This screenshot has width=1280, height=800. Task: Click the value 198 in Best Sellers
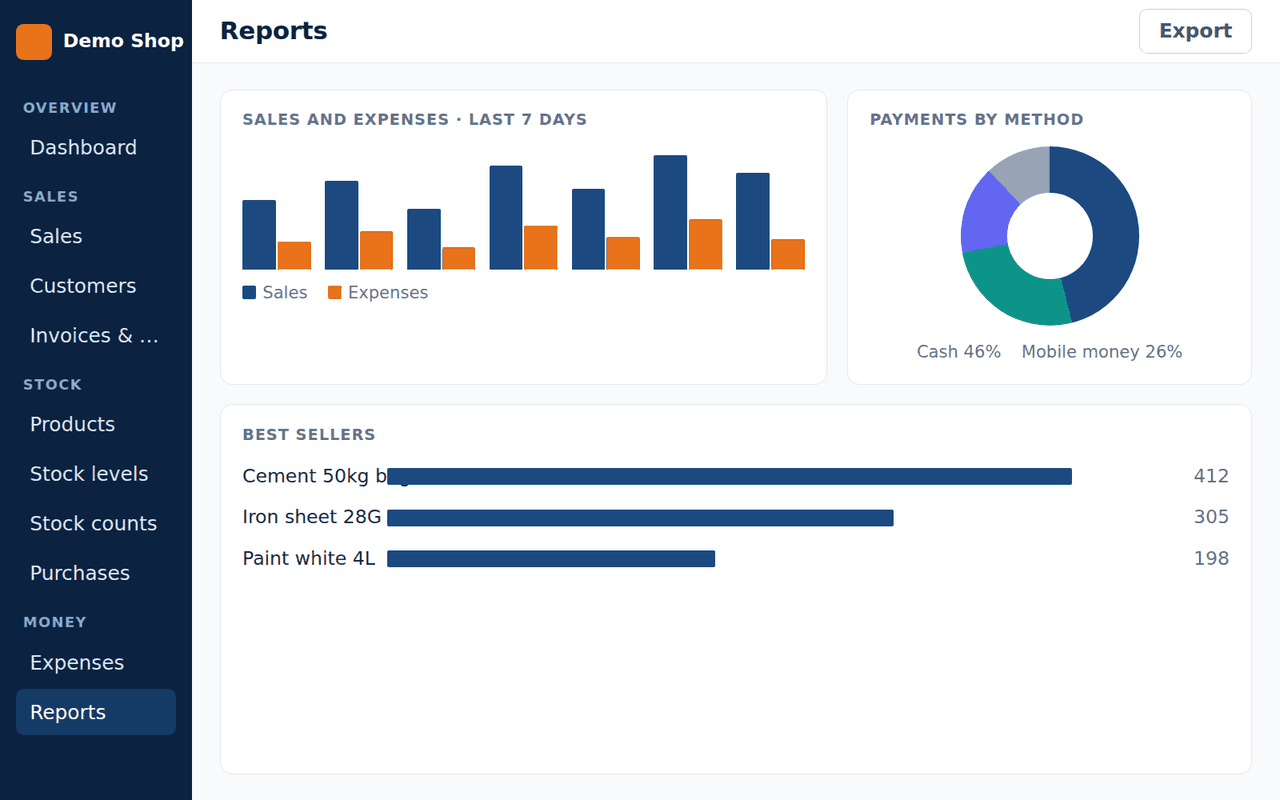coord(1211,558)
